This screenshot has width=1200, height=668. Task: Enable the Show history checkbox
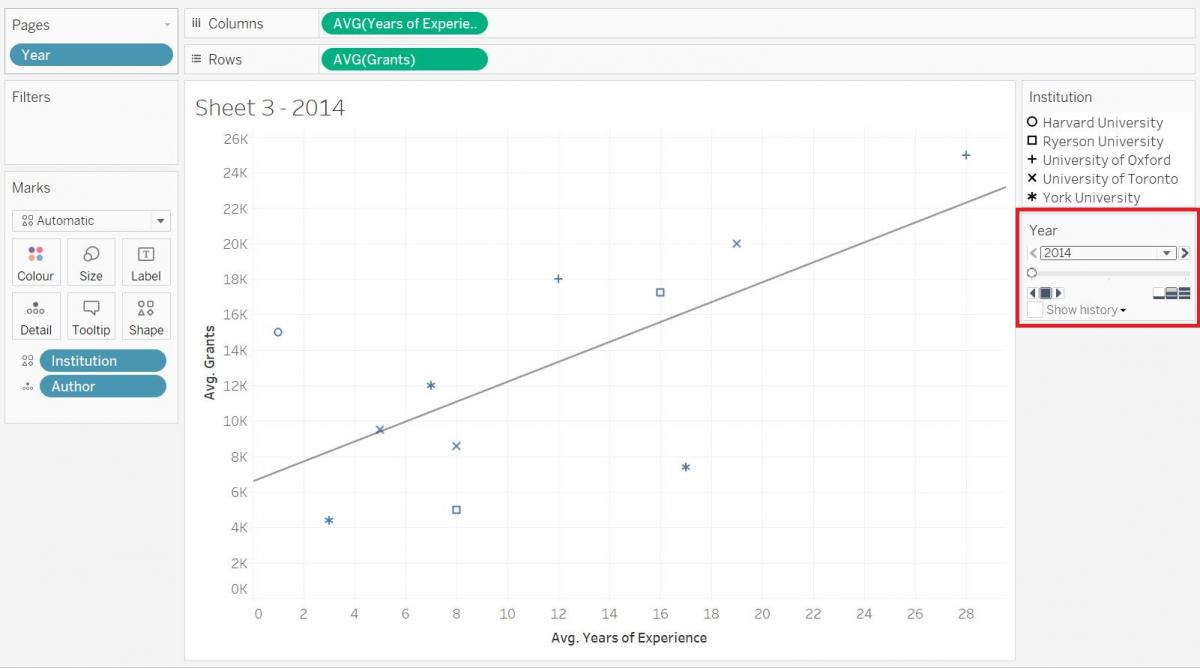(1035, 310)
